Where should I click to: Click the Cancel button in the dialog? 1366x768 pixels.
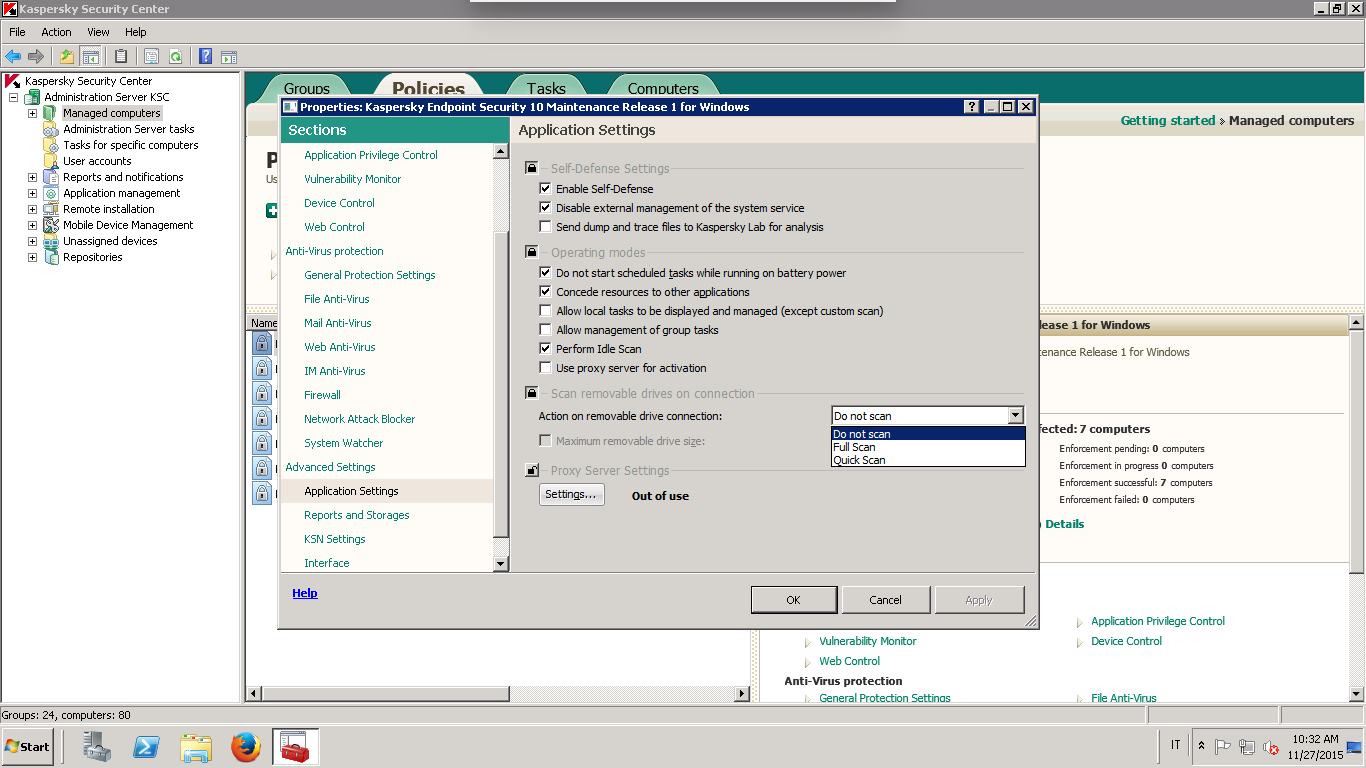click(885, 600)
